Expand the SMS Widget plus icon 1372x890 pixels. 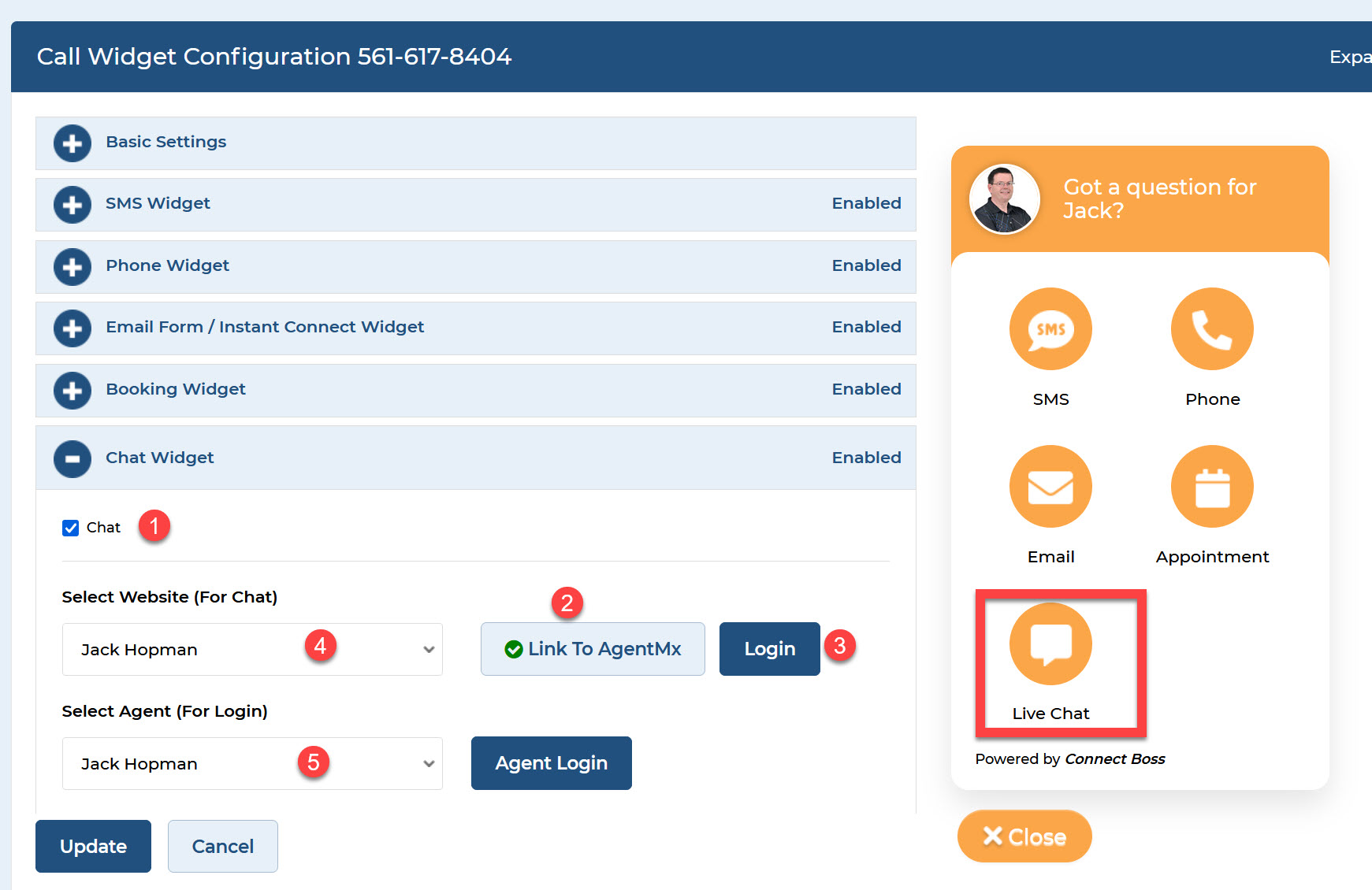click(x=73, y=205)
